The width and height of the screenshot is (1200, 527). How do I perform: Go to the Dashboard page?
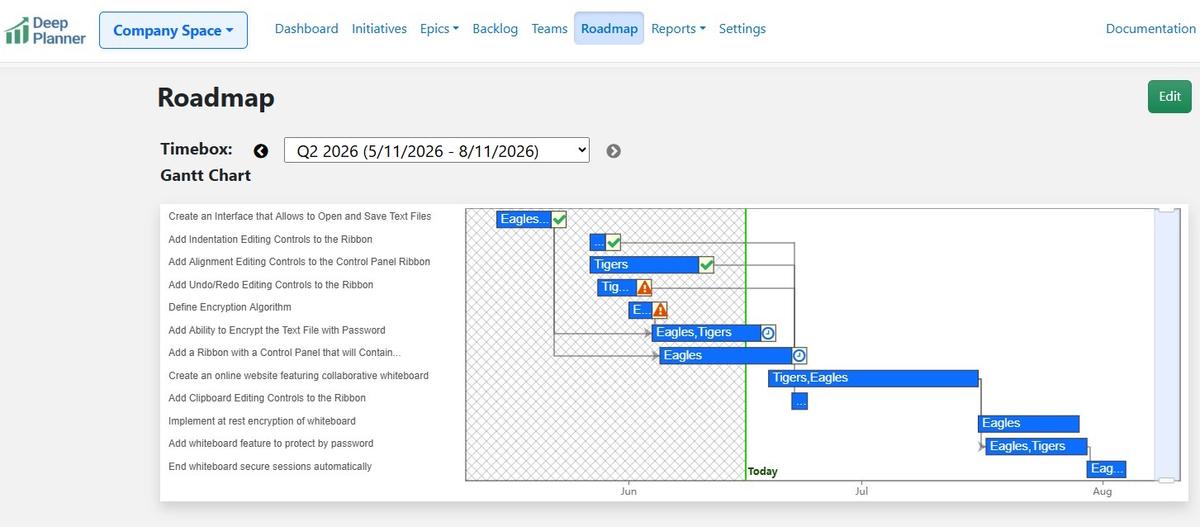[306, 29]
